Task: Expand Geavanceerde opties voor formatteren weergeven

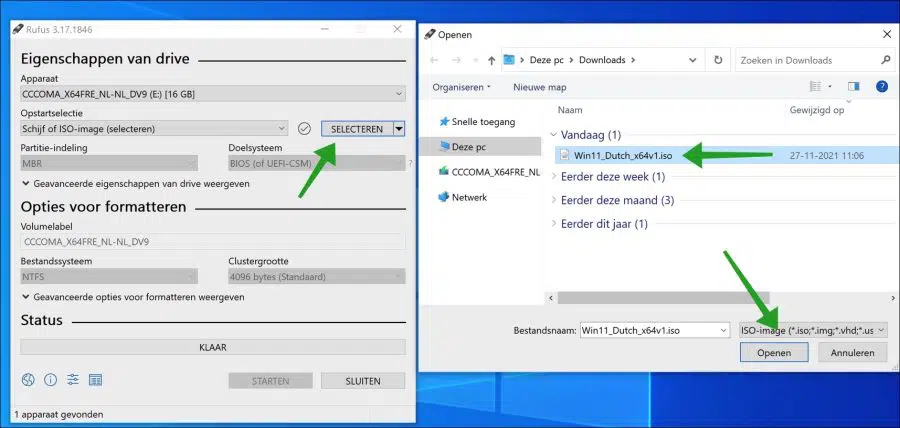Action: pos(133,297)
